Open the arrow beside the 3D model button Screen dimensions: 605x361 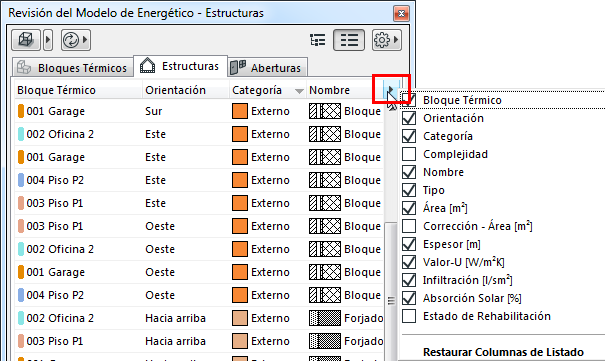48,40
